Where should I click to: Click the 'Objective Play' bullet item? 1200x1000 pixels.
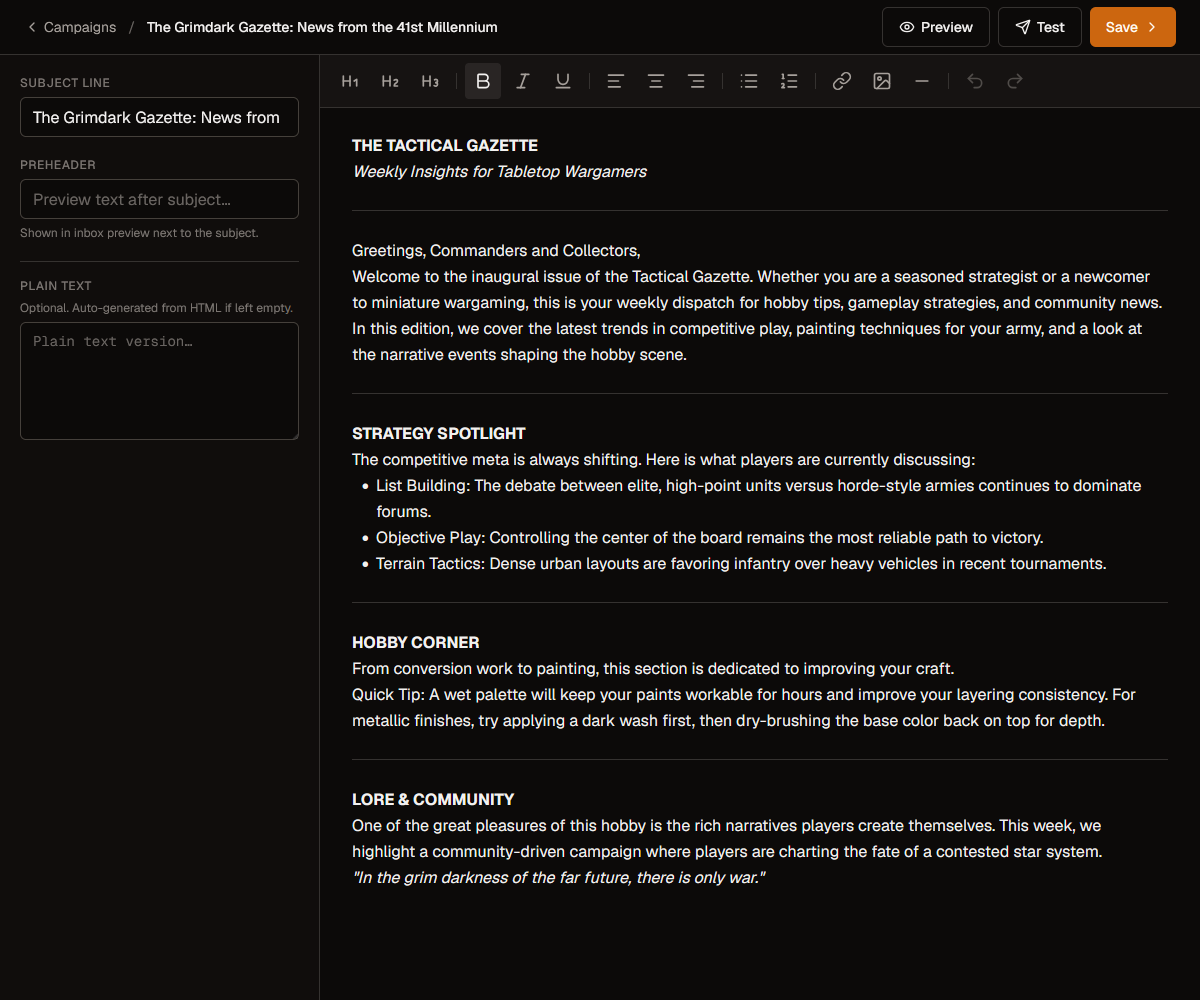tap(710, 538)
